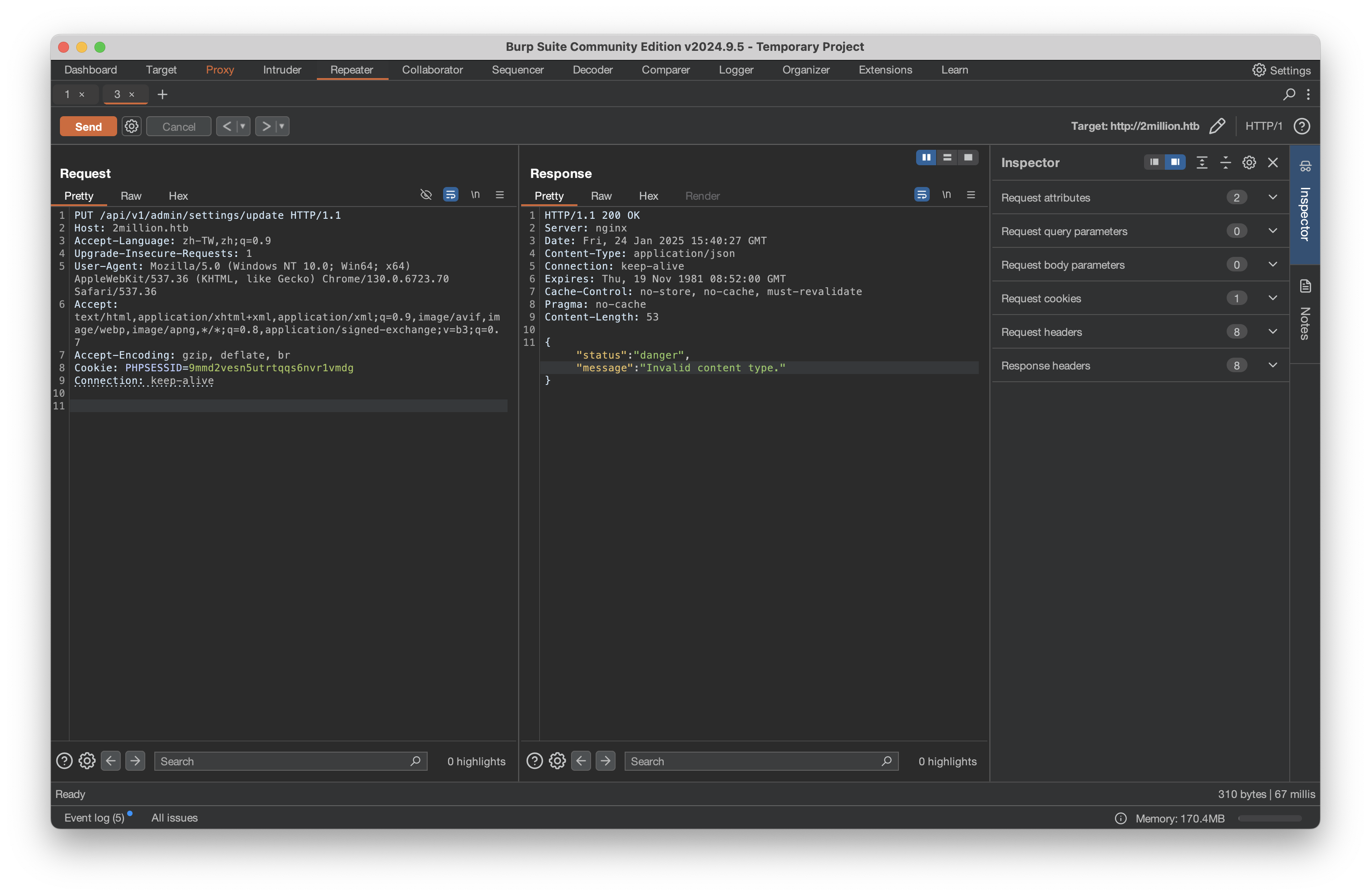This screenshot has height=896, width=1371.
Task: Expand Request headers section
Action: click(1272, 332)
